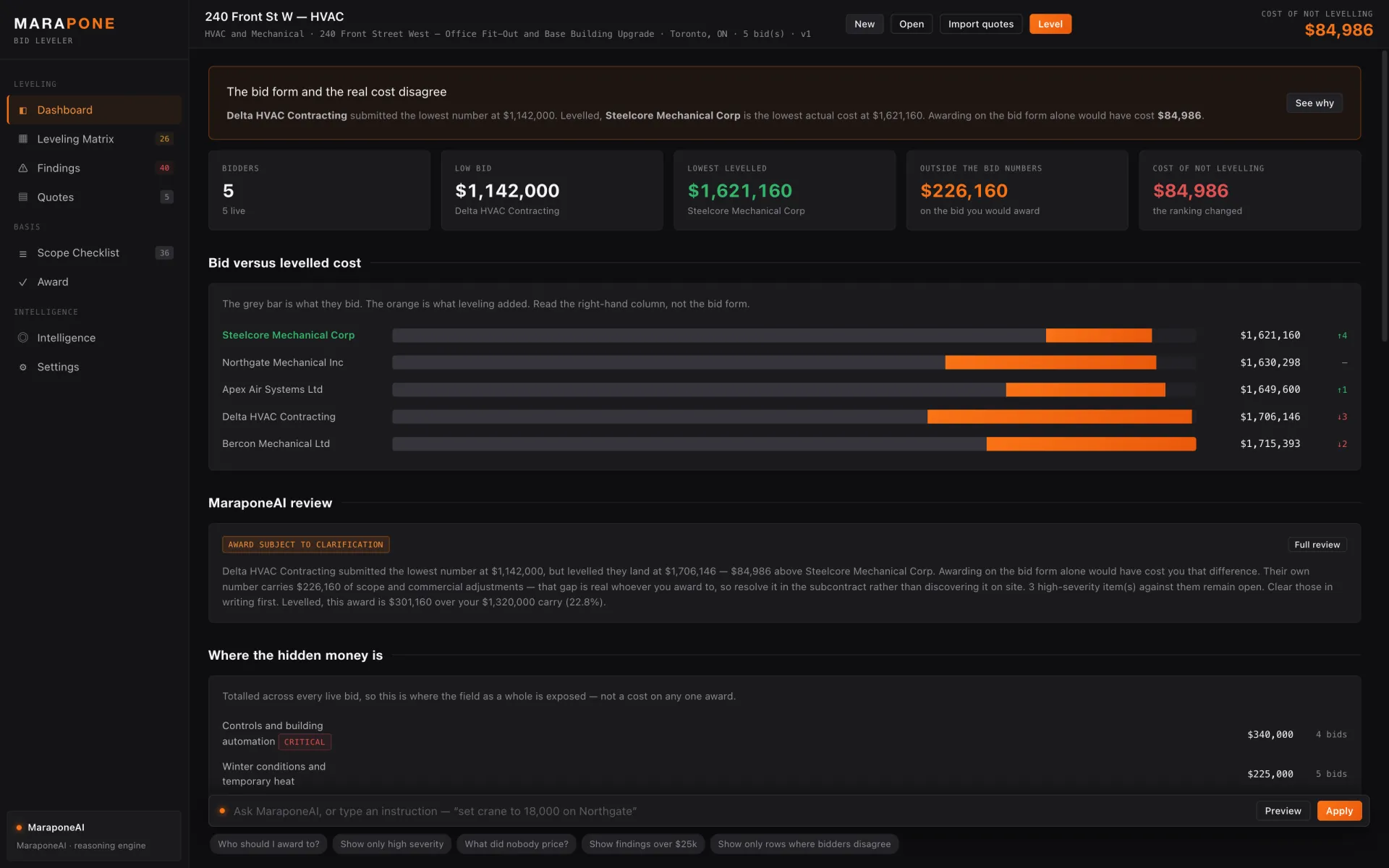Click the Award Subject to Clarification tag
Screen dimensions: 1389x868
click(x=305, y=545)
